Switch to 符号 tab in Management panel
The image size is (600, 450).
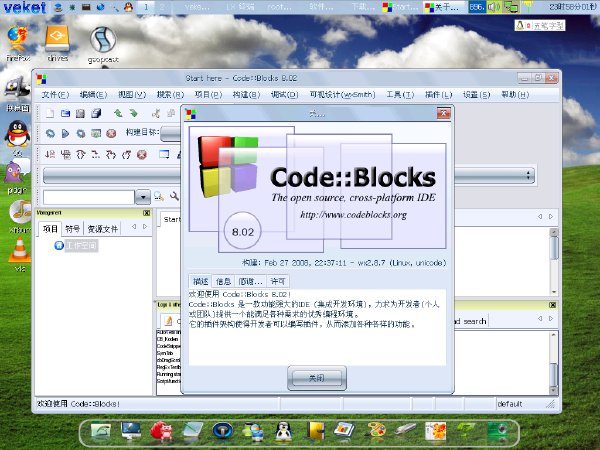click(72, 229)
